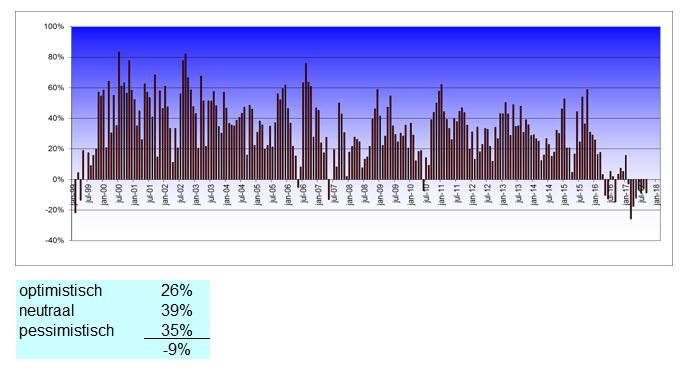Viewport: 686px width, 373px height.
Task: Click the pessimistisch row label
Action: [x=66, y=331]
